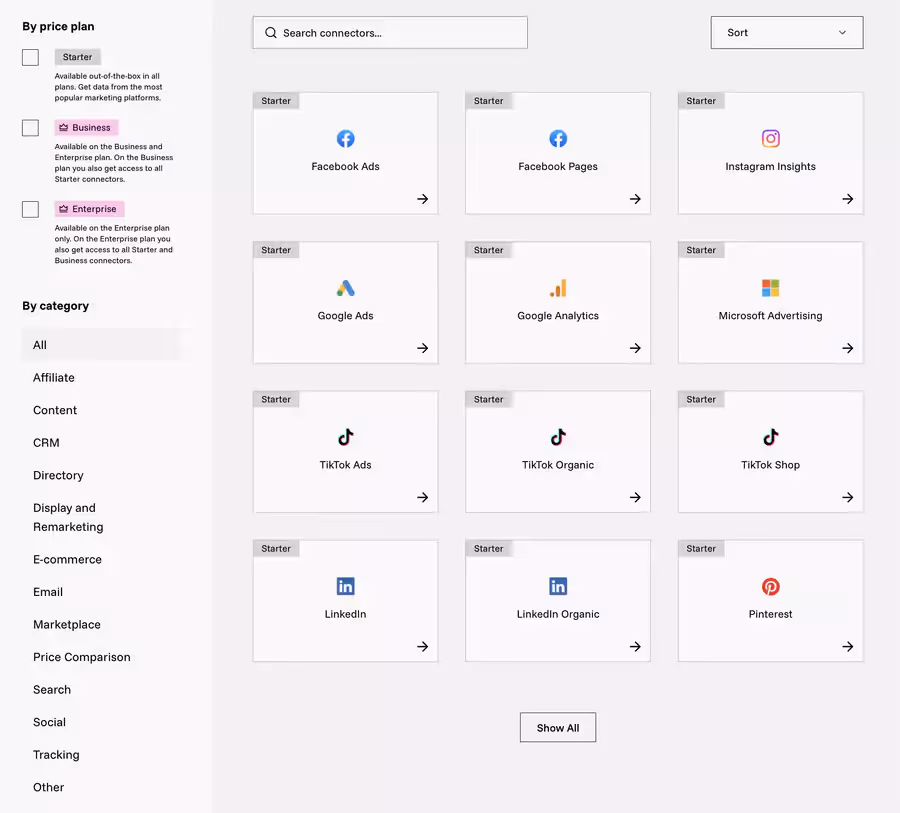900x813 pixels.
Task: Open Google Ads via its arrow icon
Action: [422, 348]
